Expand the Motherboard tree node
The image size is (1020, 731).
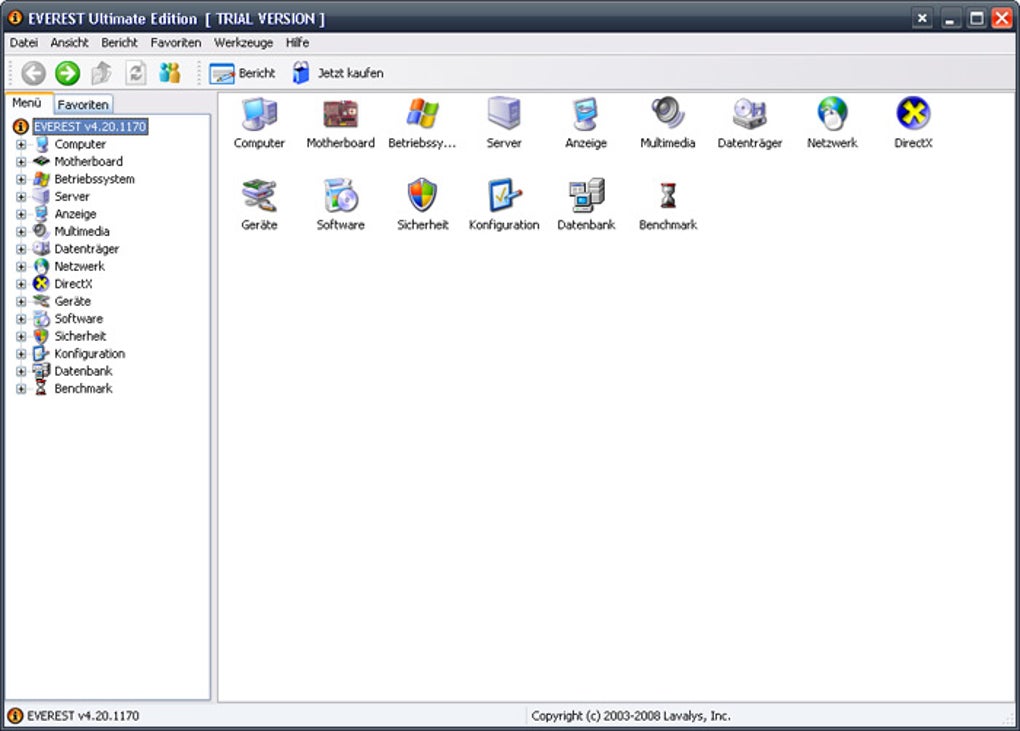pyautogui.click(x=21, y=162)
